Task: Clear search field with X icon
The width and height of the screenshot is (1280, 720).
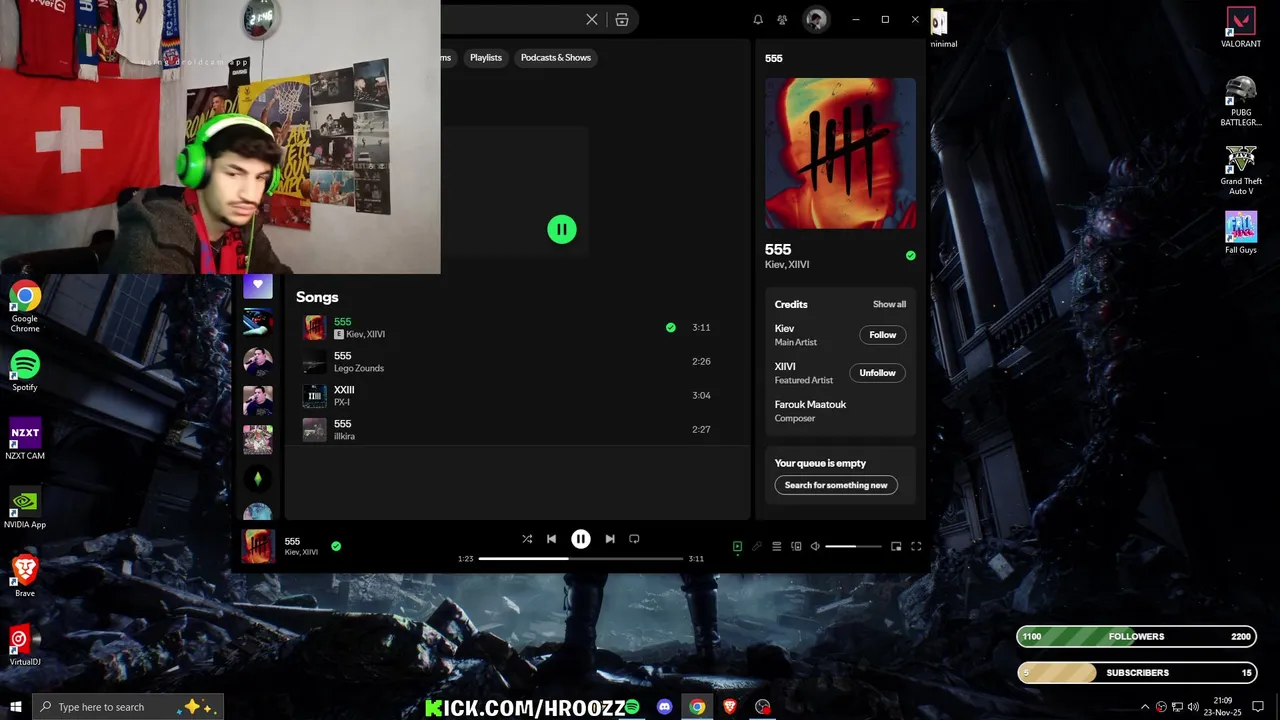Action: (592, 19)
